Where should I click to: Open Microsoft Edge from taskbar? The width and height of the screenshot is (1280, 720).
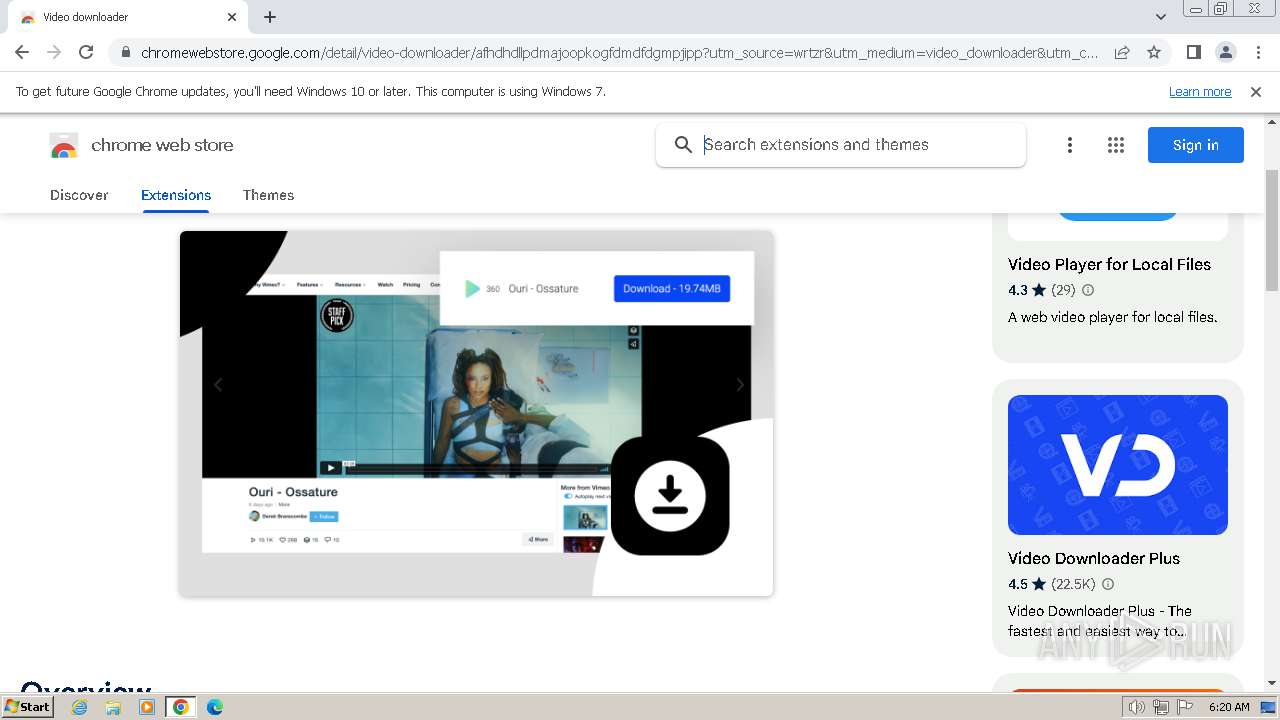tap(215, 707)
